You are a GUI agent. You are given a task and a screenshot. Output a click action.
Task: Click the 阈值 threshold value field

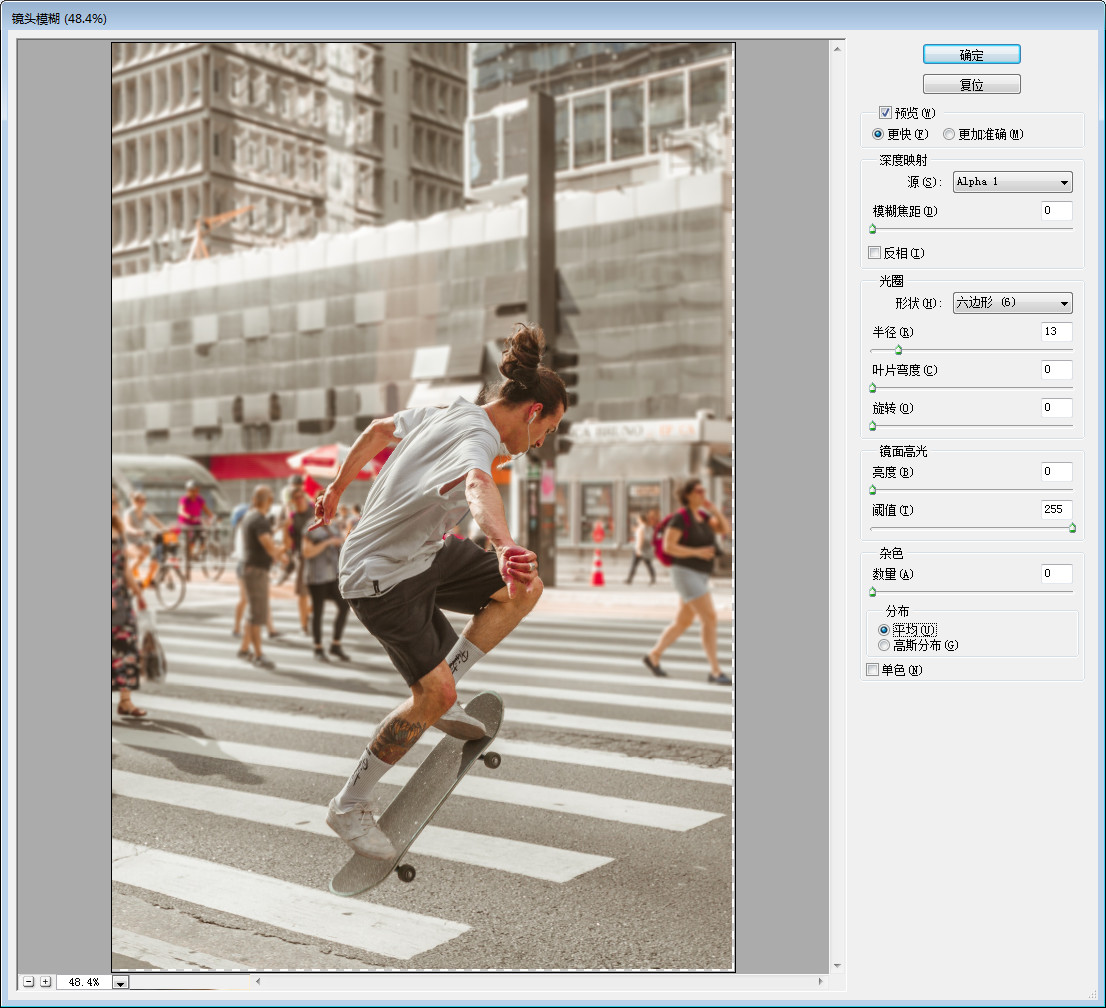[x=1057, y=509]
